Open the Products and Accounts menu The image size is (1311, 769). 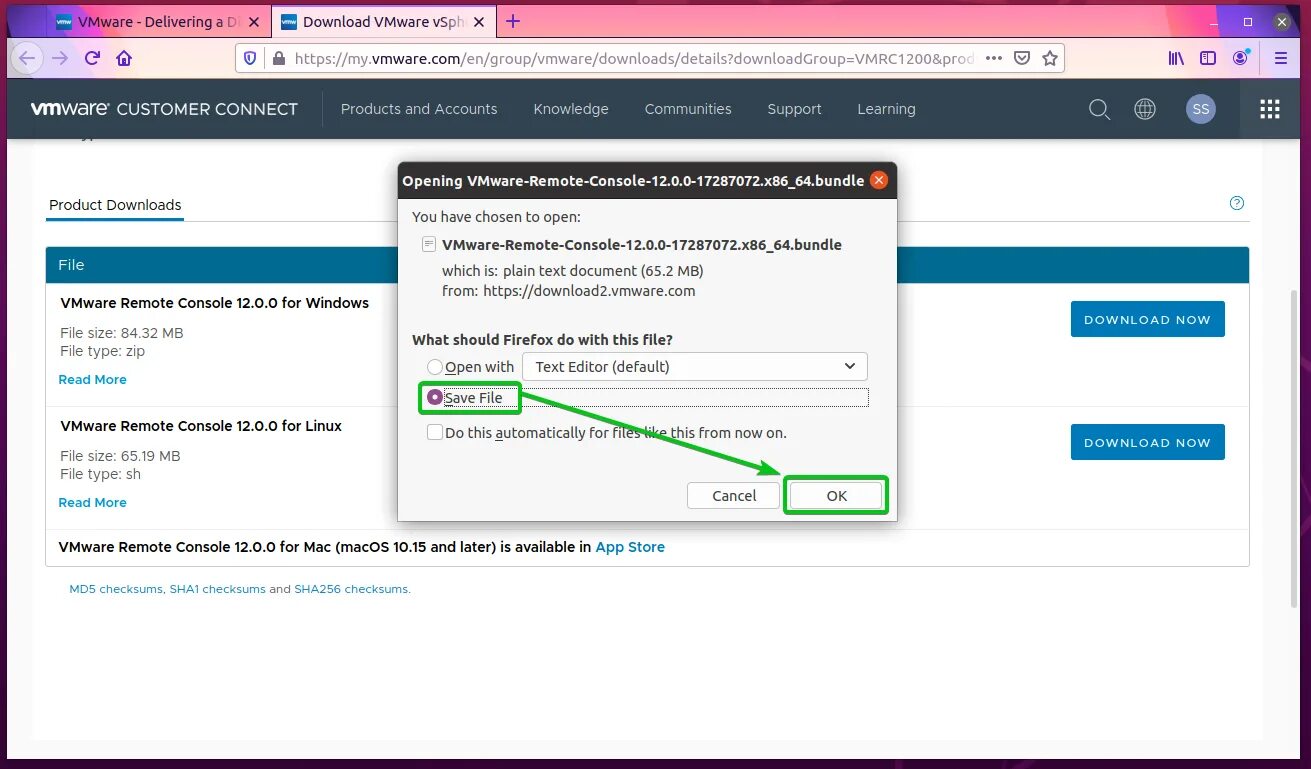[419, 109]
